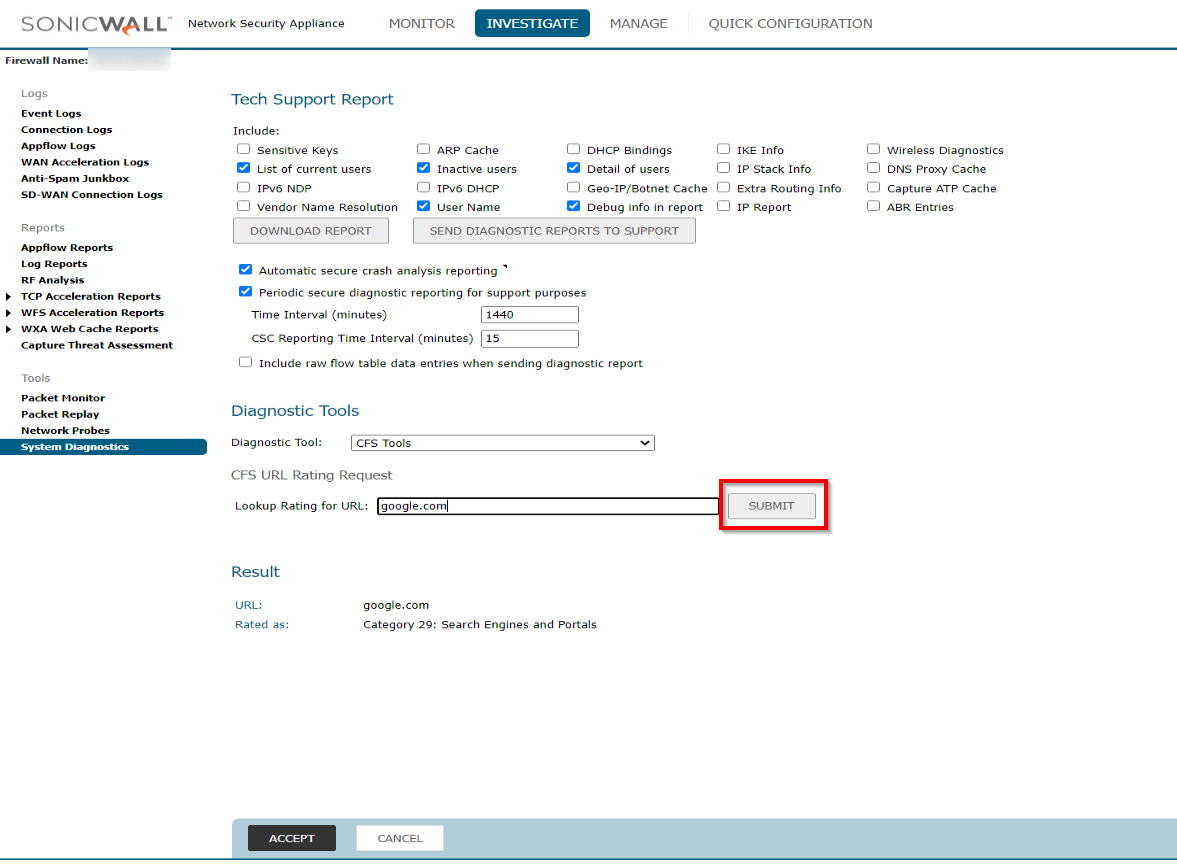Click the SonicWall logo
This screenshot has height=867, width=1177.
point(96,23)
